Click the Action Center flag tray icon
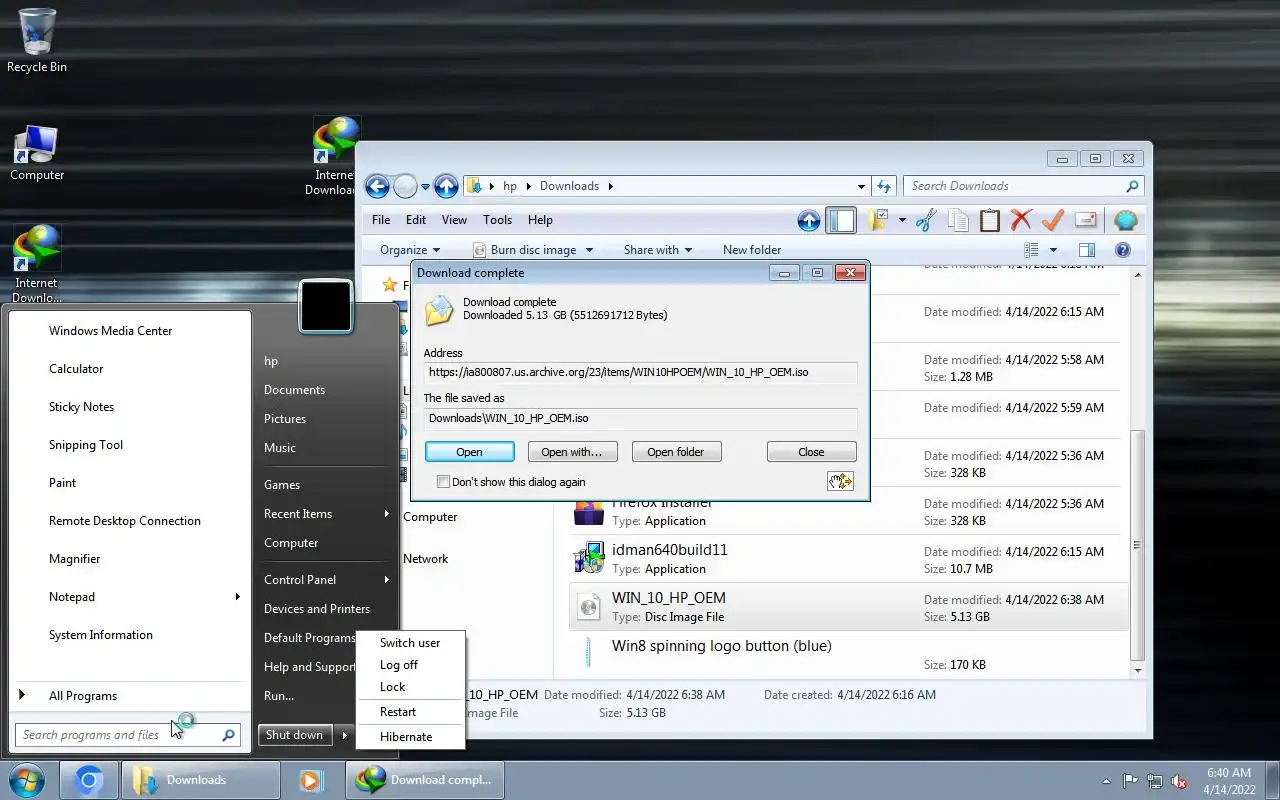 coord(1130,781)
